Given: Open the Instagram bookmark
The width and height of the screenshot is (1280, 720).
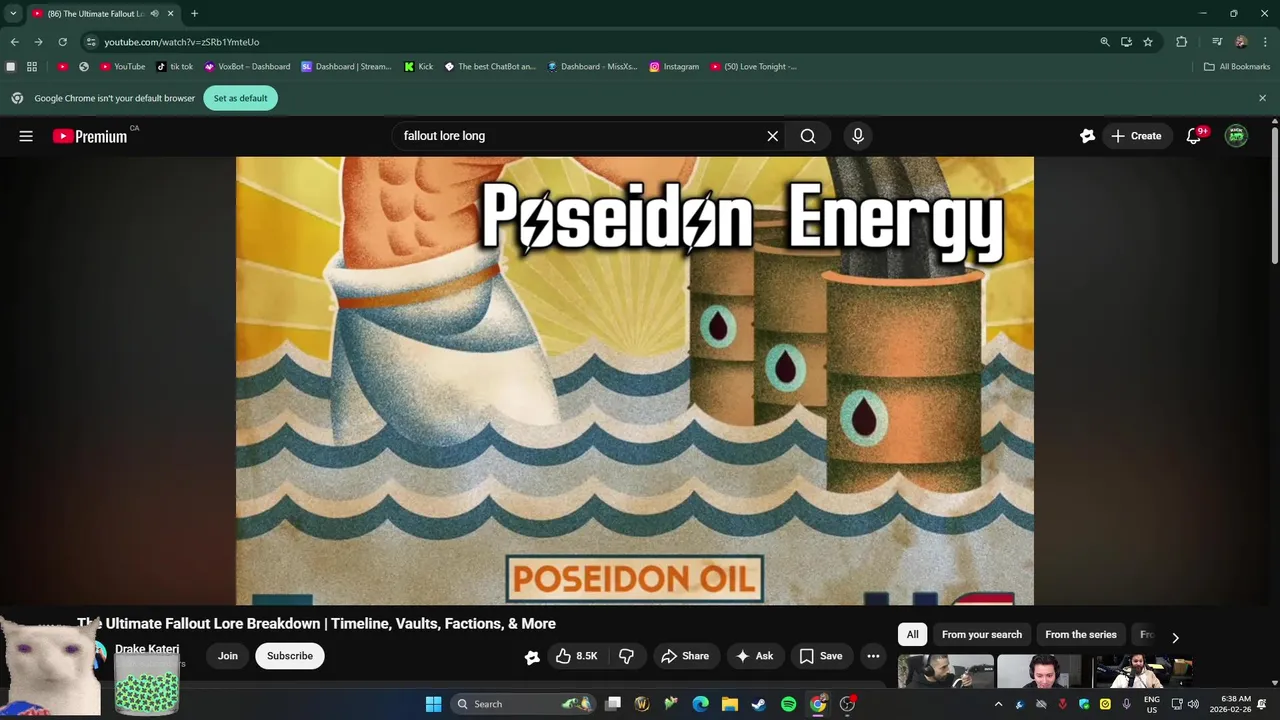Looking at the screenshot, I should click(674, 67).
